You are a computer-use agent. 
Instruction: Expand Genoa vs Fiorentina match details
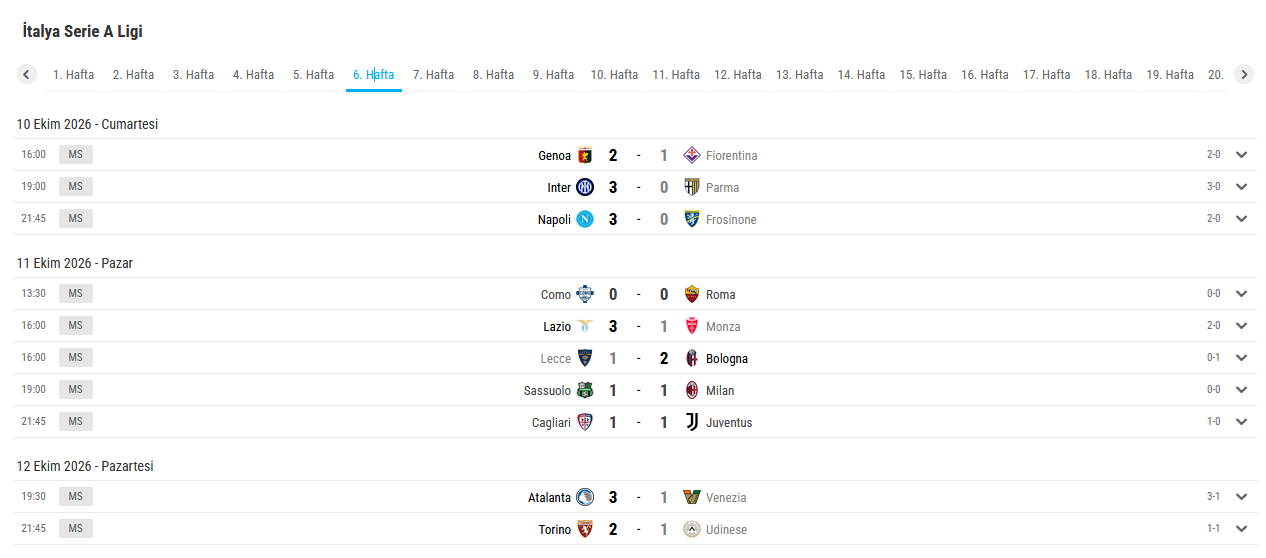coord(1242,155)
